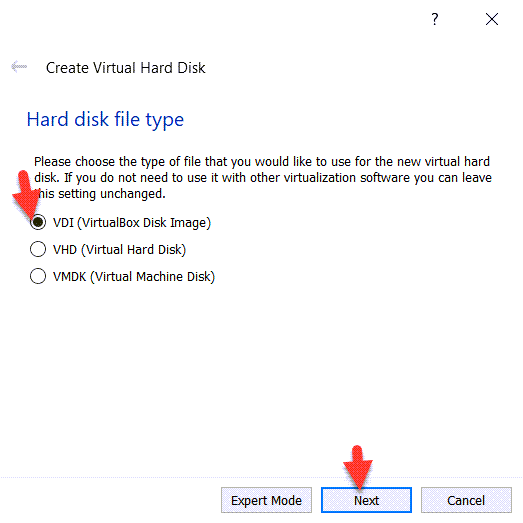Viewport: 523px width, 523px height.
Task: Go back using the left arrow icon
Action: point(19,67)
